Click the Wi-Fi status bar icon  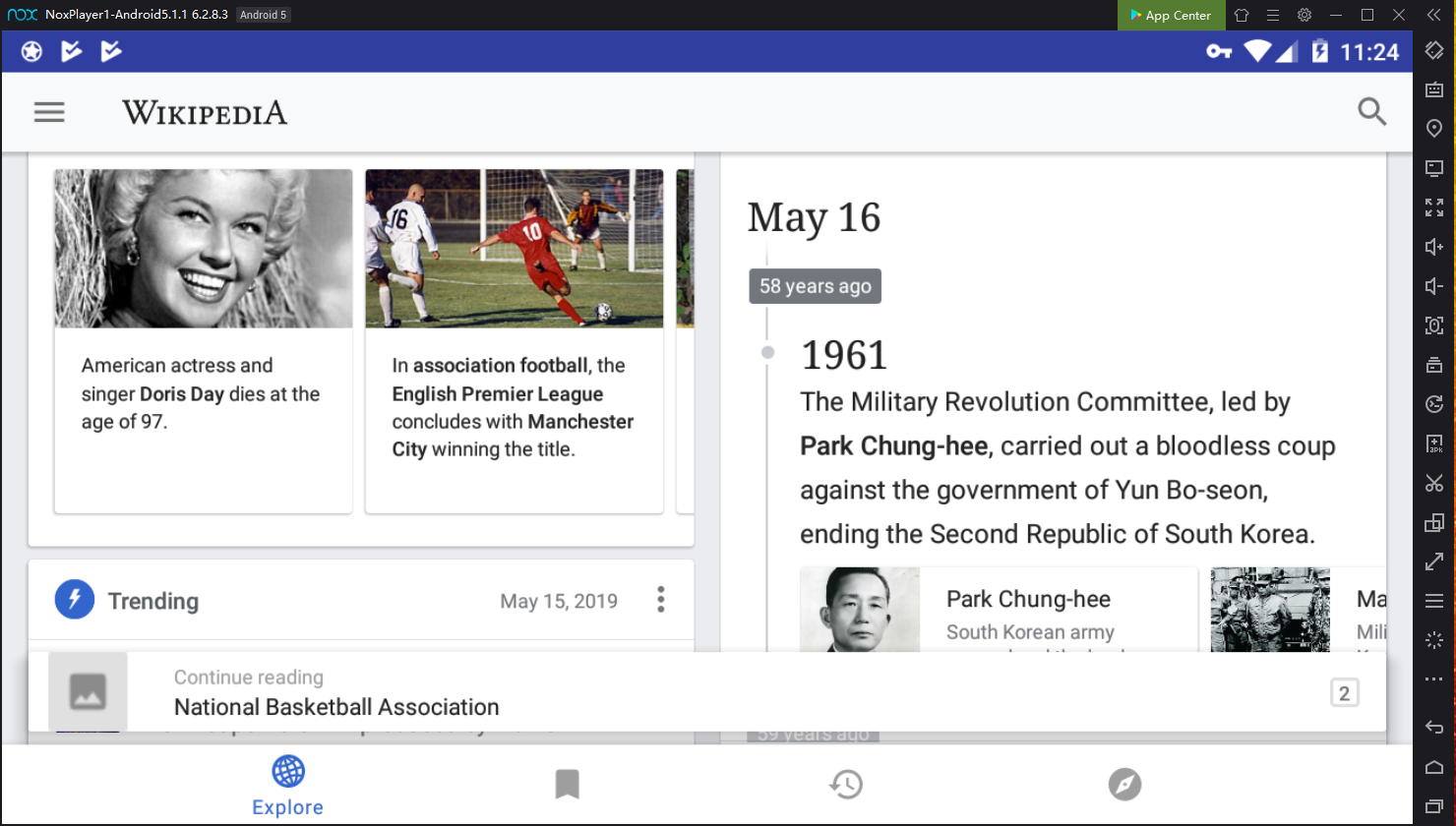pyautogui.click(x=1257, y=51)
